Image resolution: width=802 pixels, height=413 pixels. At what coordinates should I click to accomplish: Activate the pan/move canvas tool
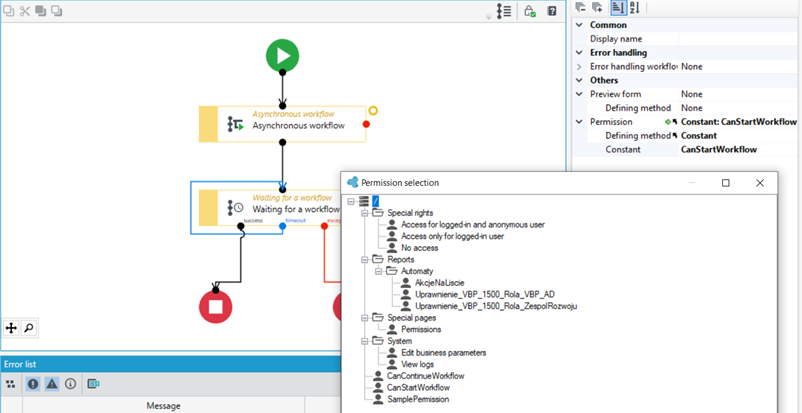pos(11,328)
